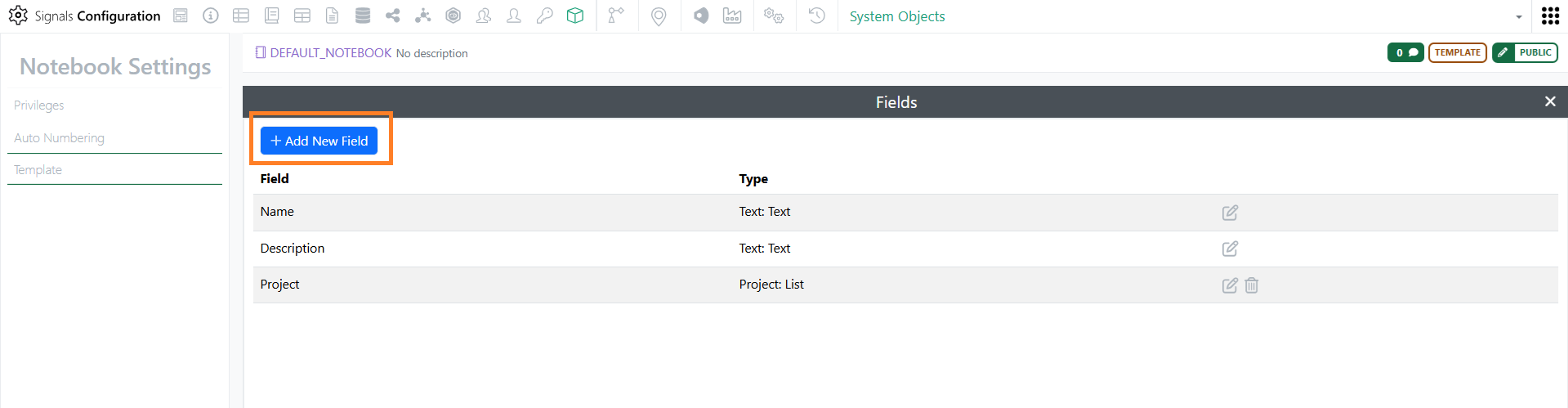Click the Add New Field button
Viewport: 1568px width, 408px height.
tap(319, 141)
